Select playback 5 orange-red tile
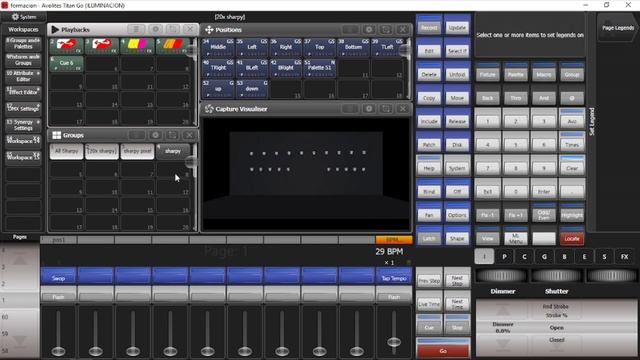Screen dimensions: 640x360 (173, 46)
